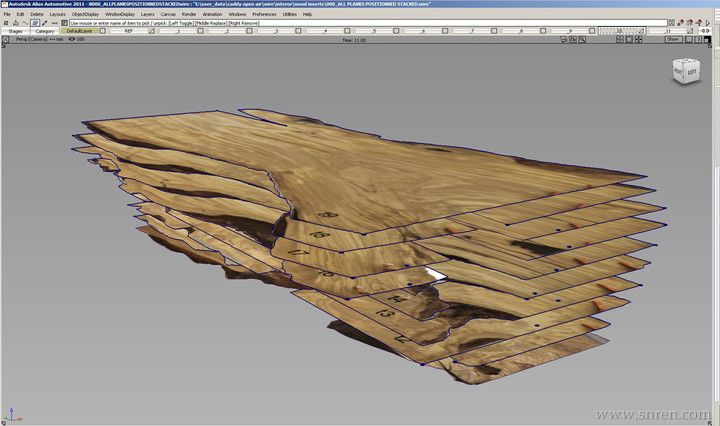The image size is (720, 426).
Task: Open the Delete menu
Action: (x=37, y=14)
